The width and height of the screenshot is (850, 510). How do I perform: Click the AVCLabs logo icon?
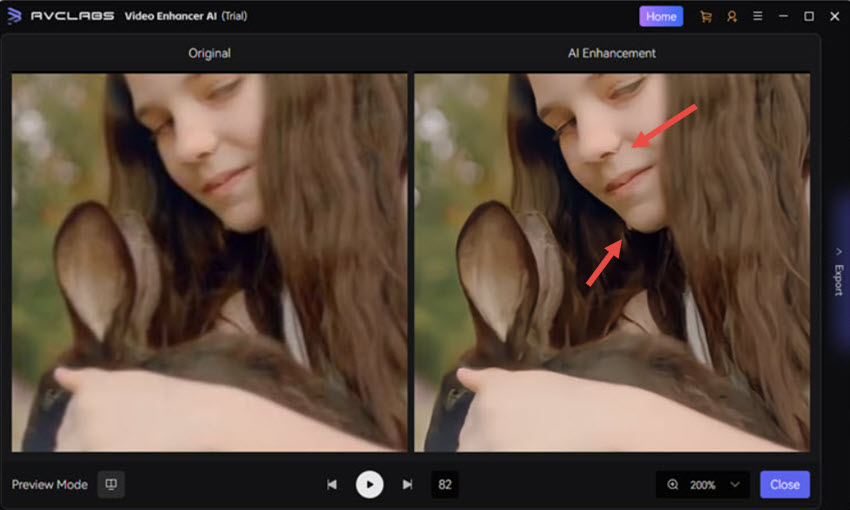14,16
